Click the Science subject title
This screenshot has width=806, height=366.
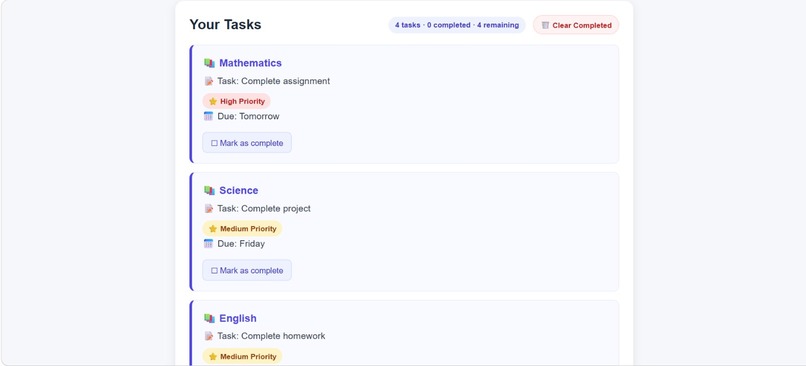point(239,190)
